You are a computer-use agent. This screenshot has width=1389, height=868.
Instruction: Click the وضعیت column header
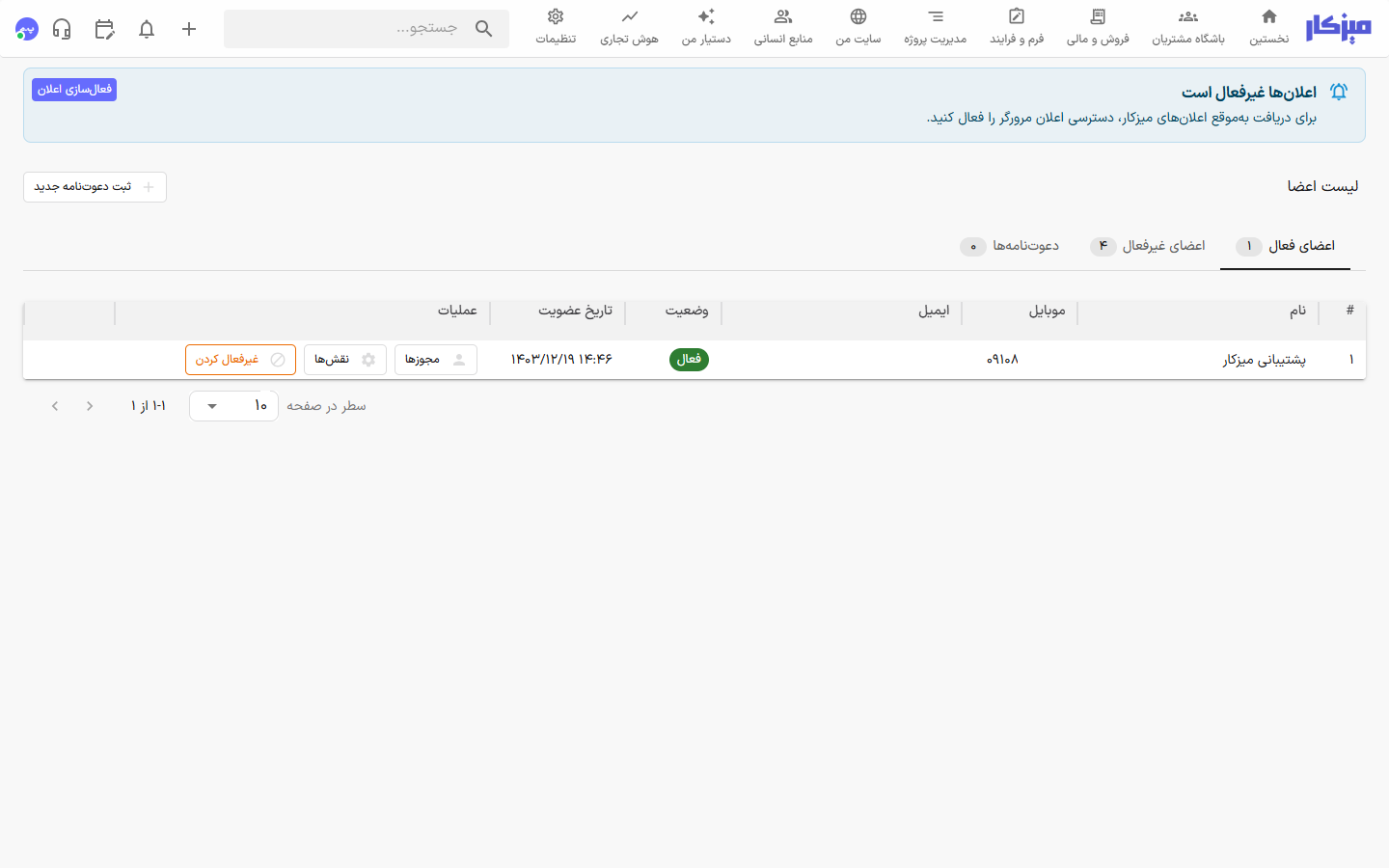click(687, 311)
